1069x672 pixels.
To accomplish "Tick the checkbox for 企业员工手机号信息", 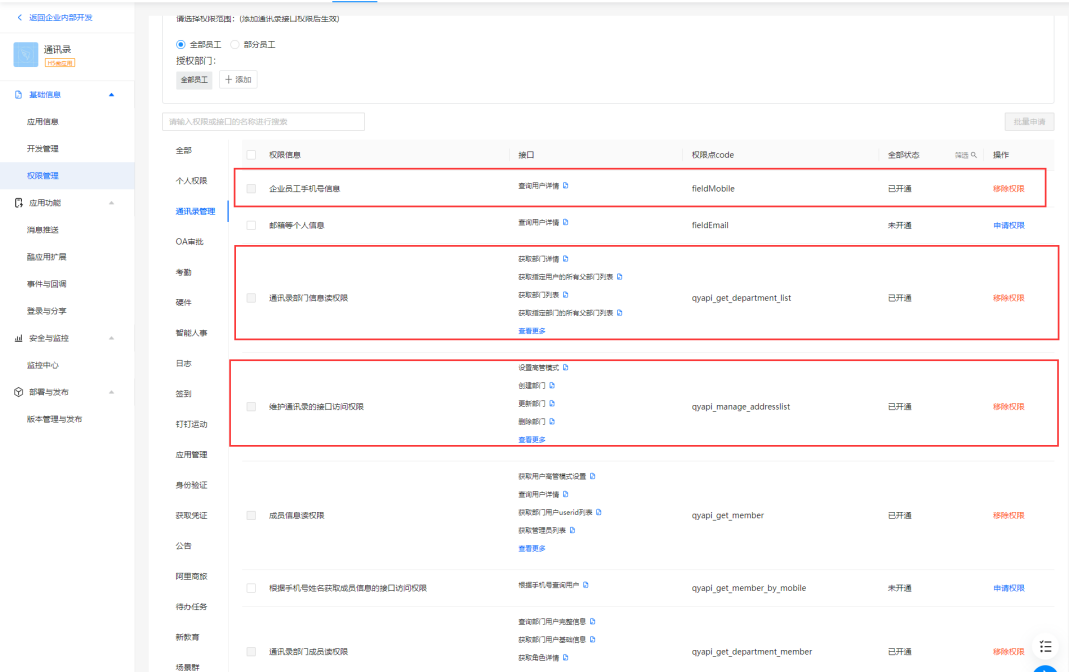I will click(251, 189).
